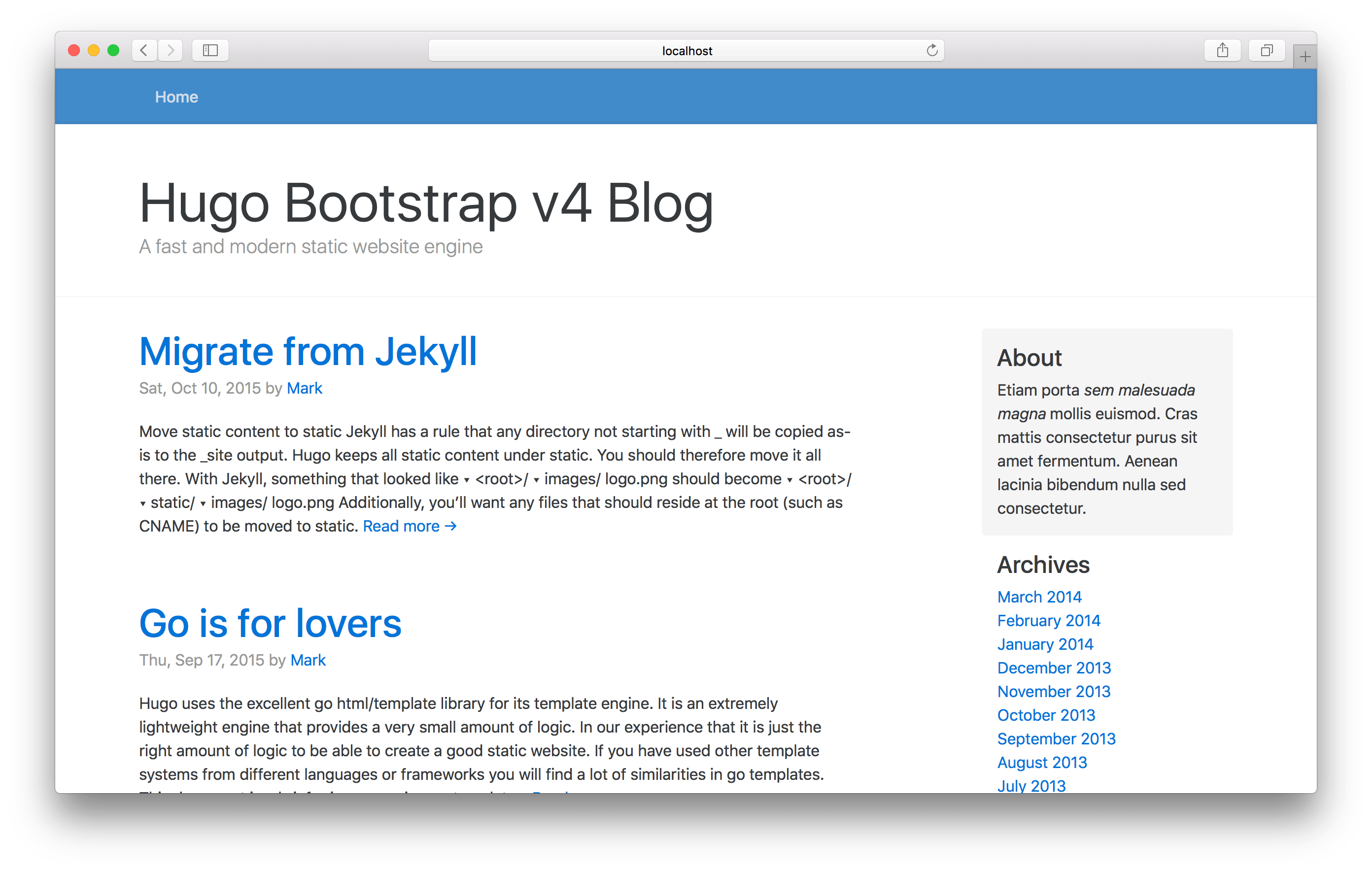The width and height of the screenshot is (1372, 872).
Task: Open the March 2014 archive
Action: click(1039, 596)
